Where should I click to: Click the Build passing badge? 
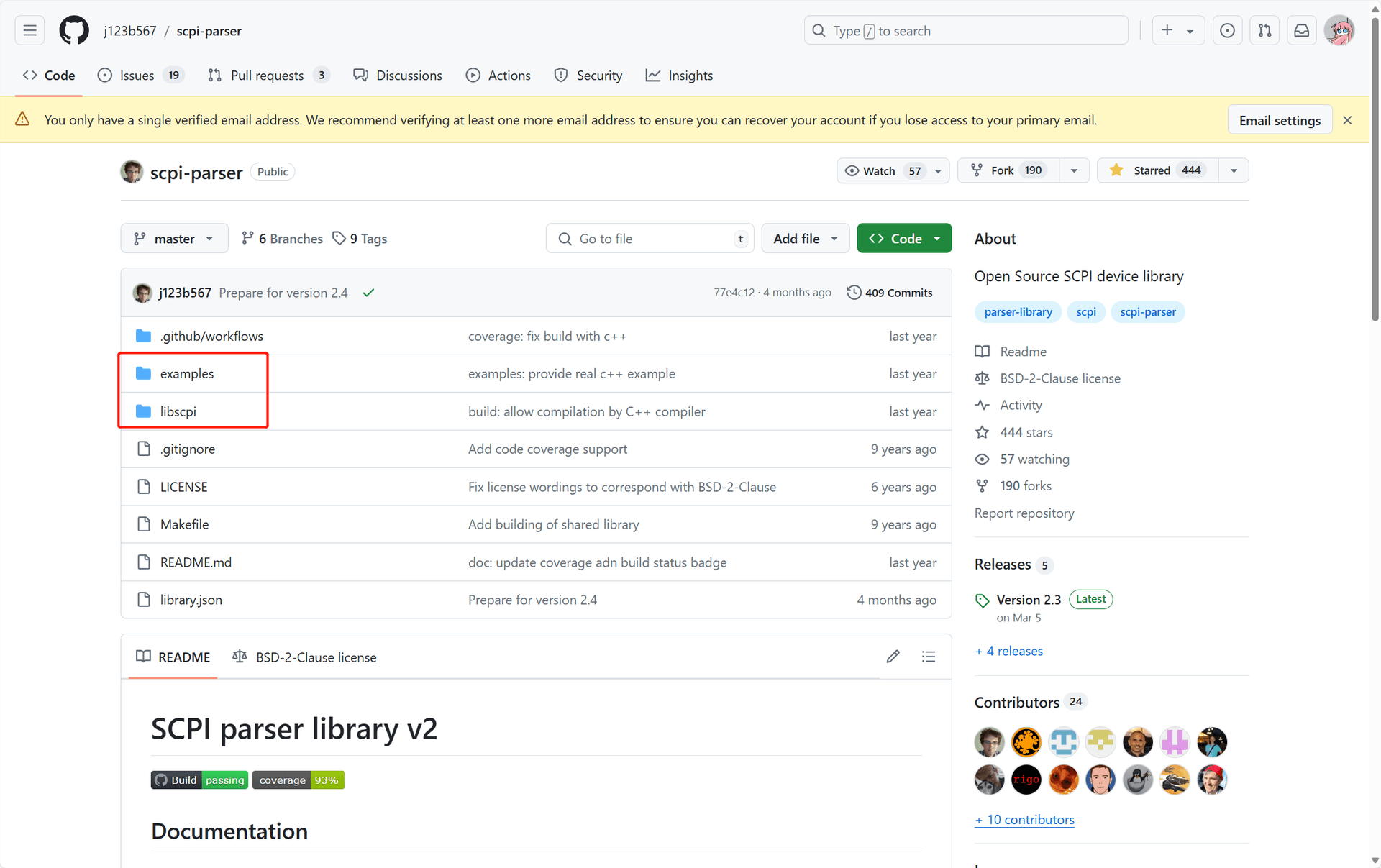point(199,780)
